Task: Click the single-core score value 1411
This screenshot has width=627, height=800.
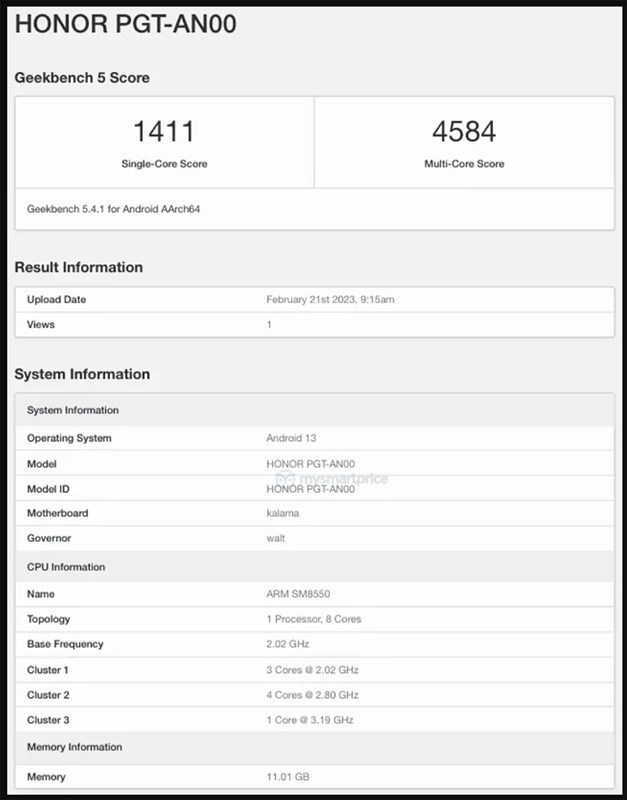Action: click(x=164, y=132)
